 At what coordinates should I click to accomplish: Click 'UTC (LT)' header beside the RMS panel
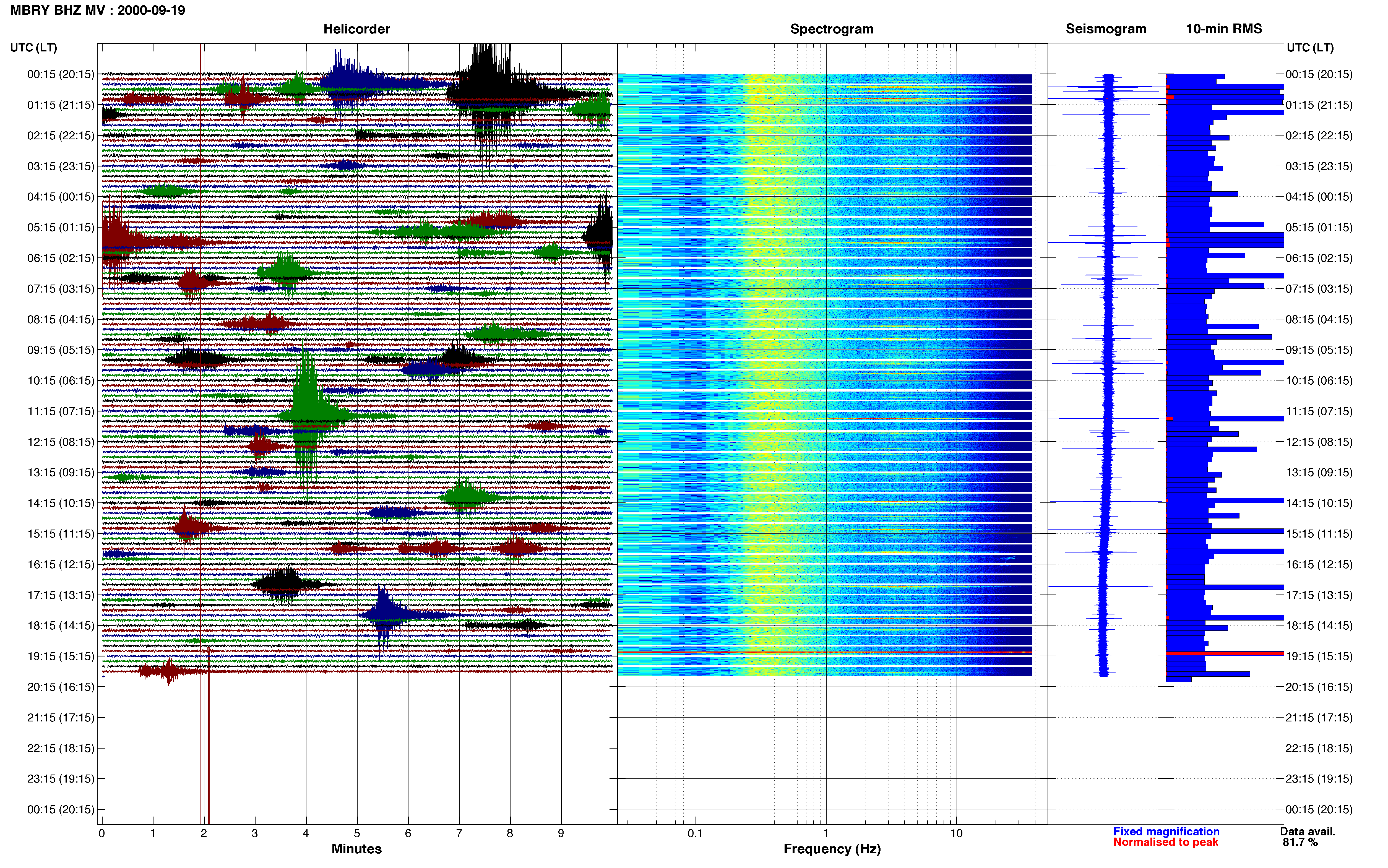[x=1310, y=48]
